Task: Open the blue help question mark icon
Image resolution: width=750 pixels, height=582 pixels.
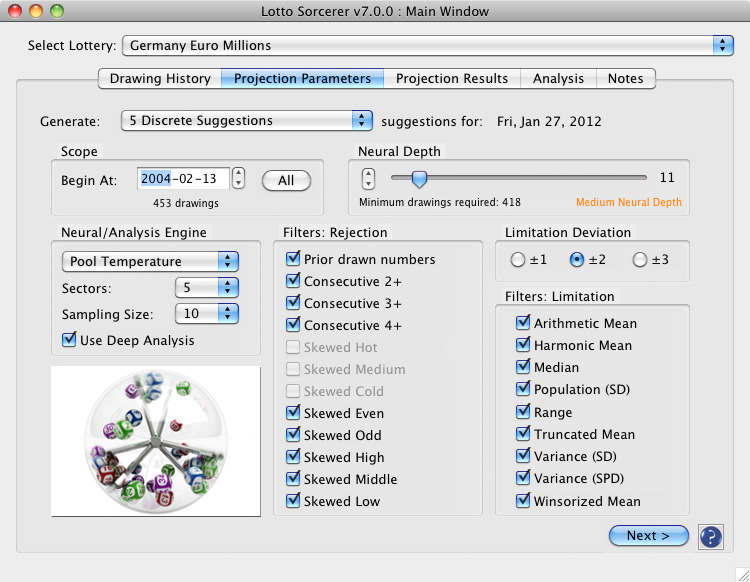Action: [x=710, y=537]
